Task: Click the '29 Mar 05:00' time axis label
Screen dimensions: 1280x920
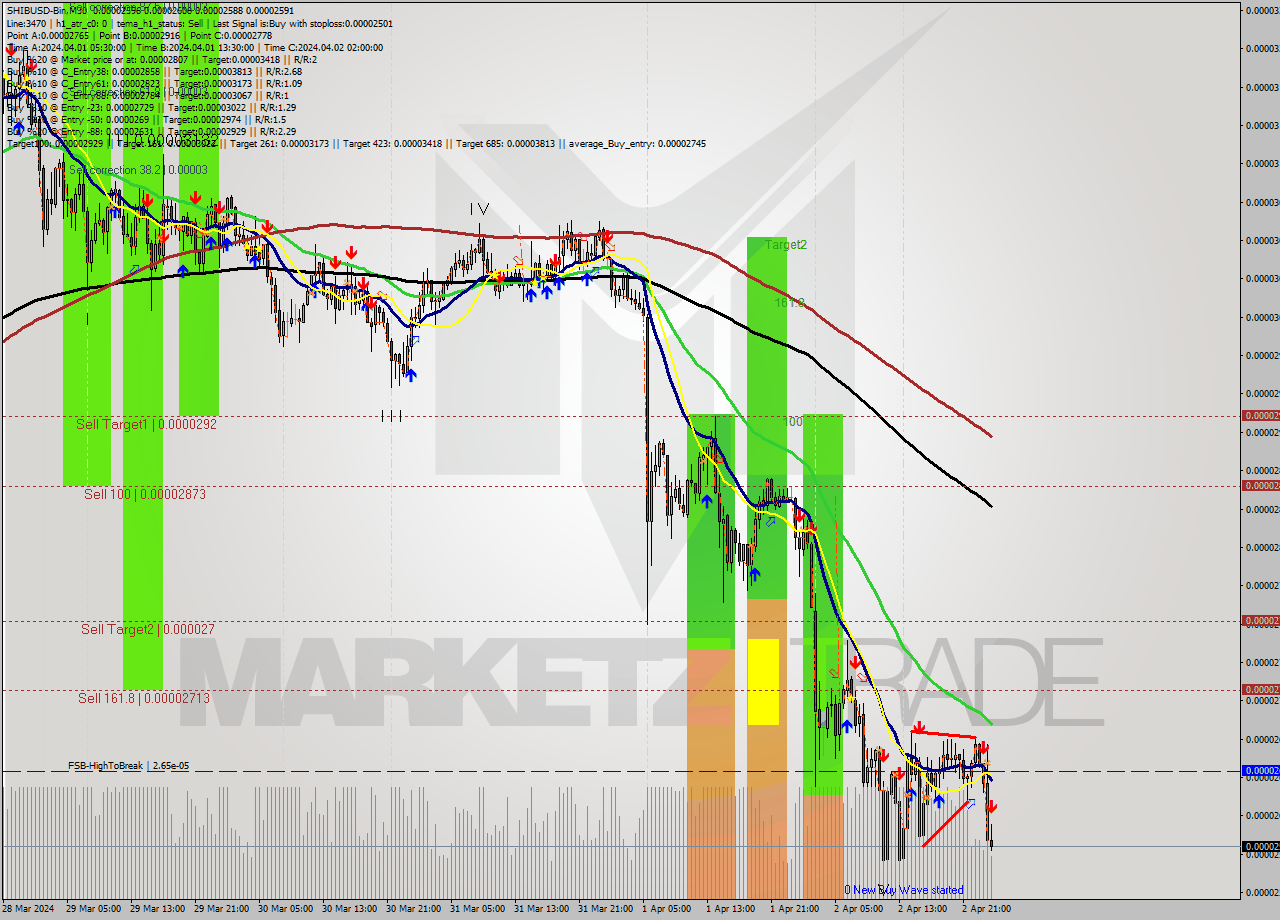Action: [x=93, y=908]
